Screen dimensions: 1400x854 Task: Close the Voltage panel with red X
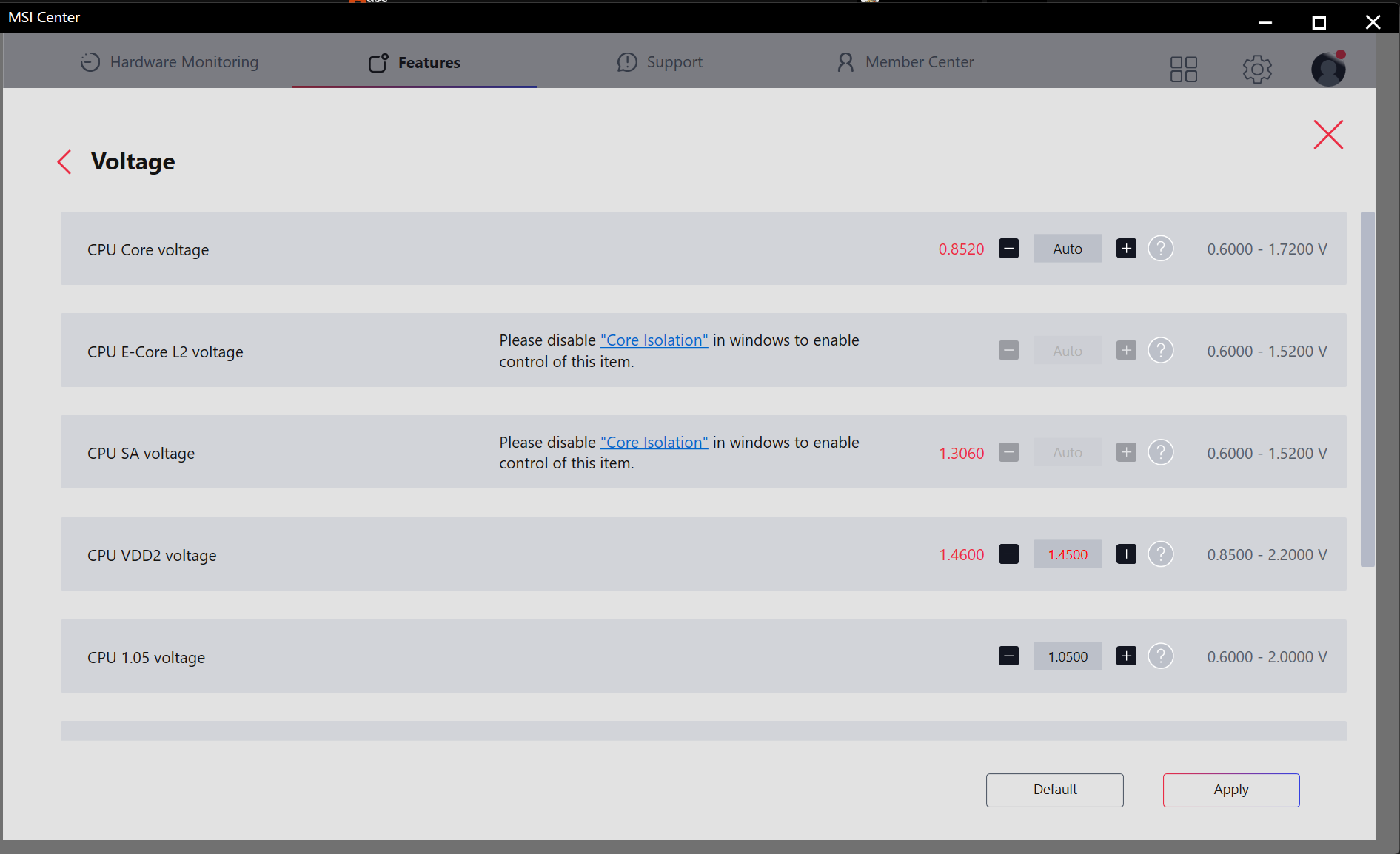point(1328,135)
